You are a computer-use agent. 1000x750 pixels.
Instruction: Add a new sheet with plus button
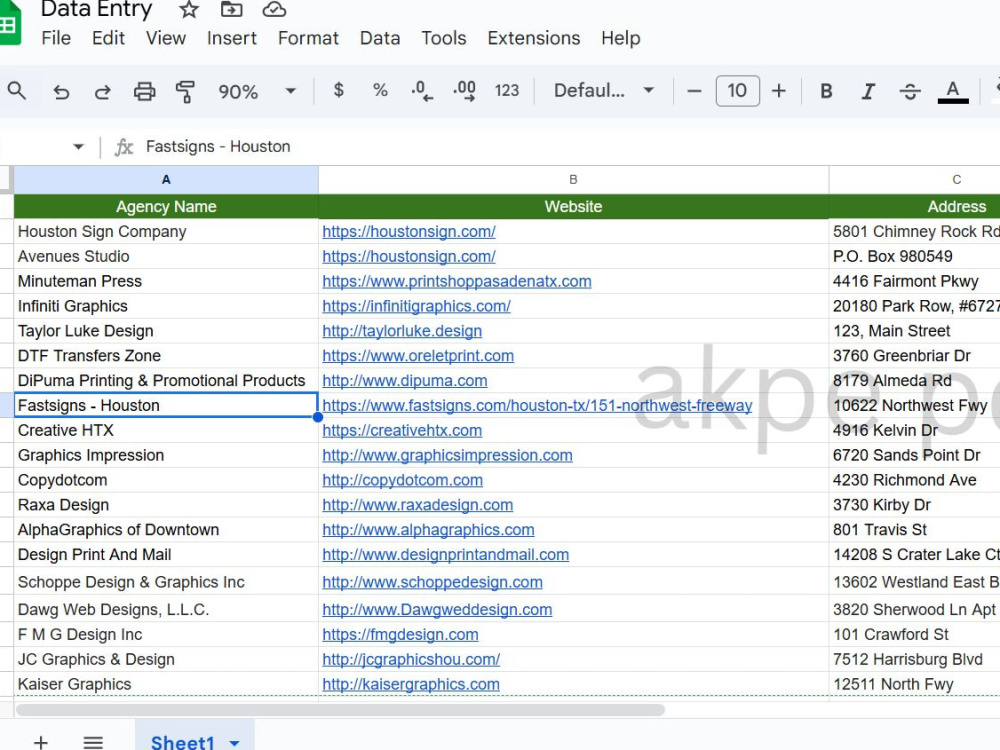41,742
